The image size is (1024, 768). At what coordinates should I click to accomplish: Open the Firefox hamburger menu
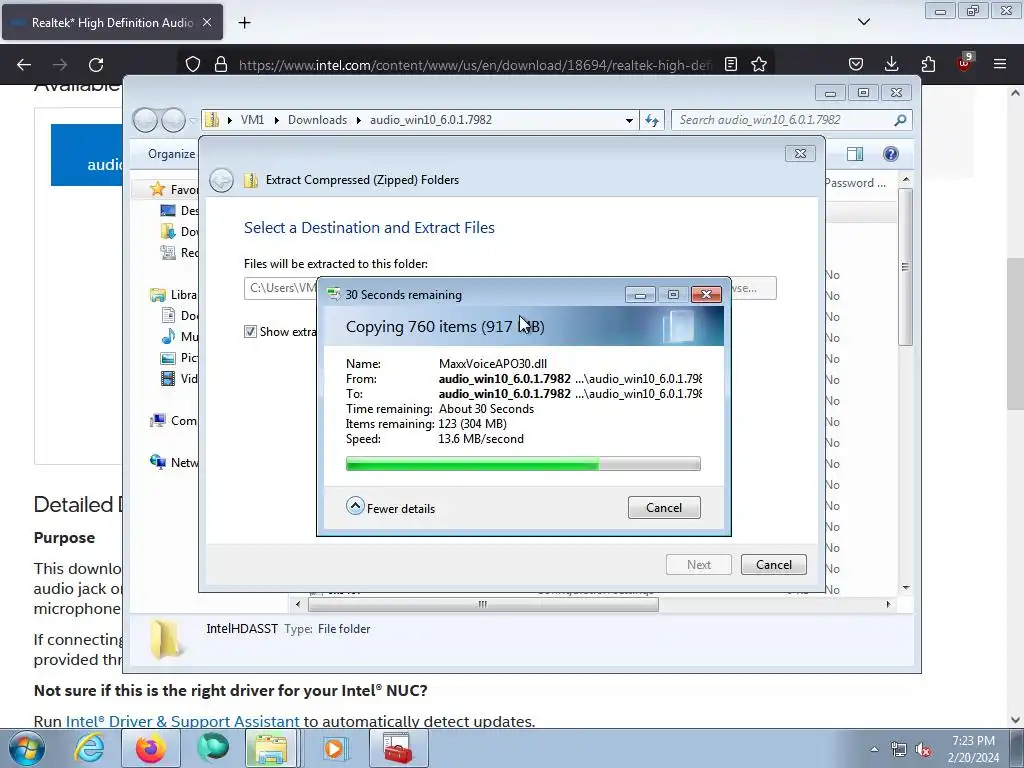[1000, 65]
